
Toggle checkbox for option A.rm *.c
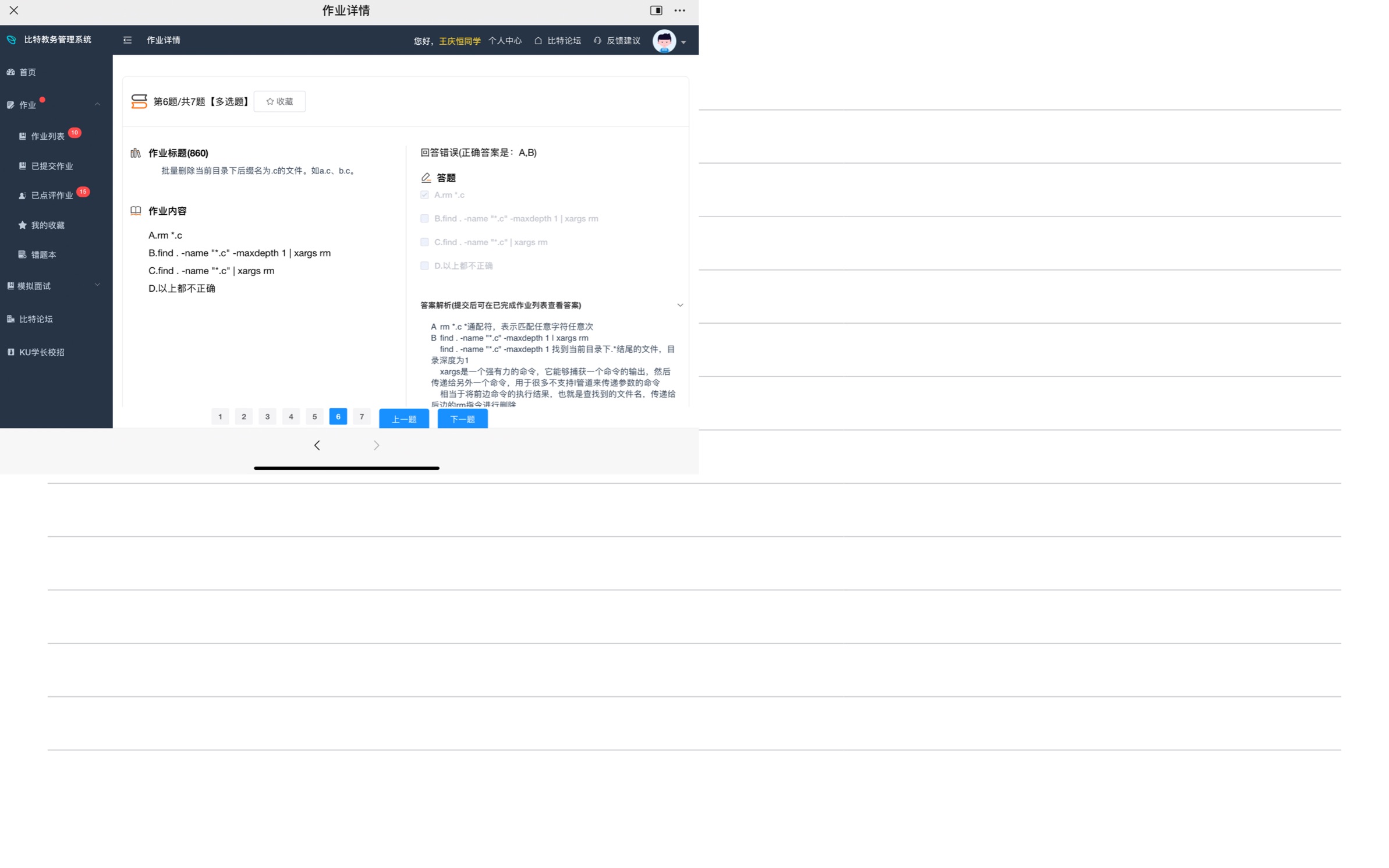tap(424, 195)
